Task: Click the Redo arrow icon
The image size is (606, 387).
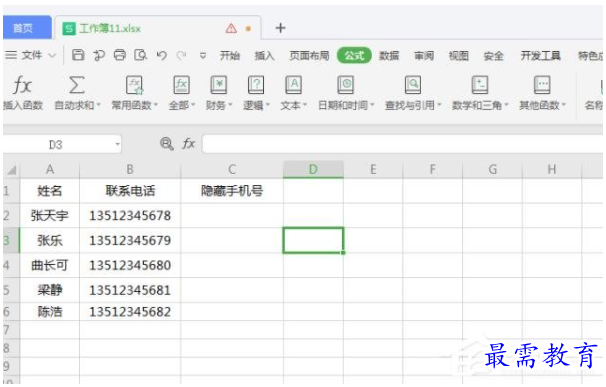Action: tap(181, 56)
